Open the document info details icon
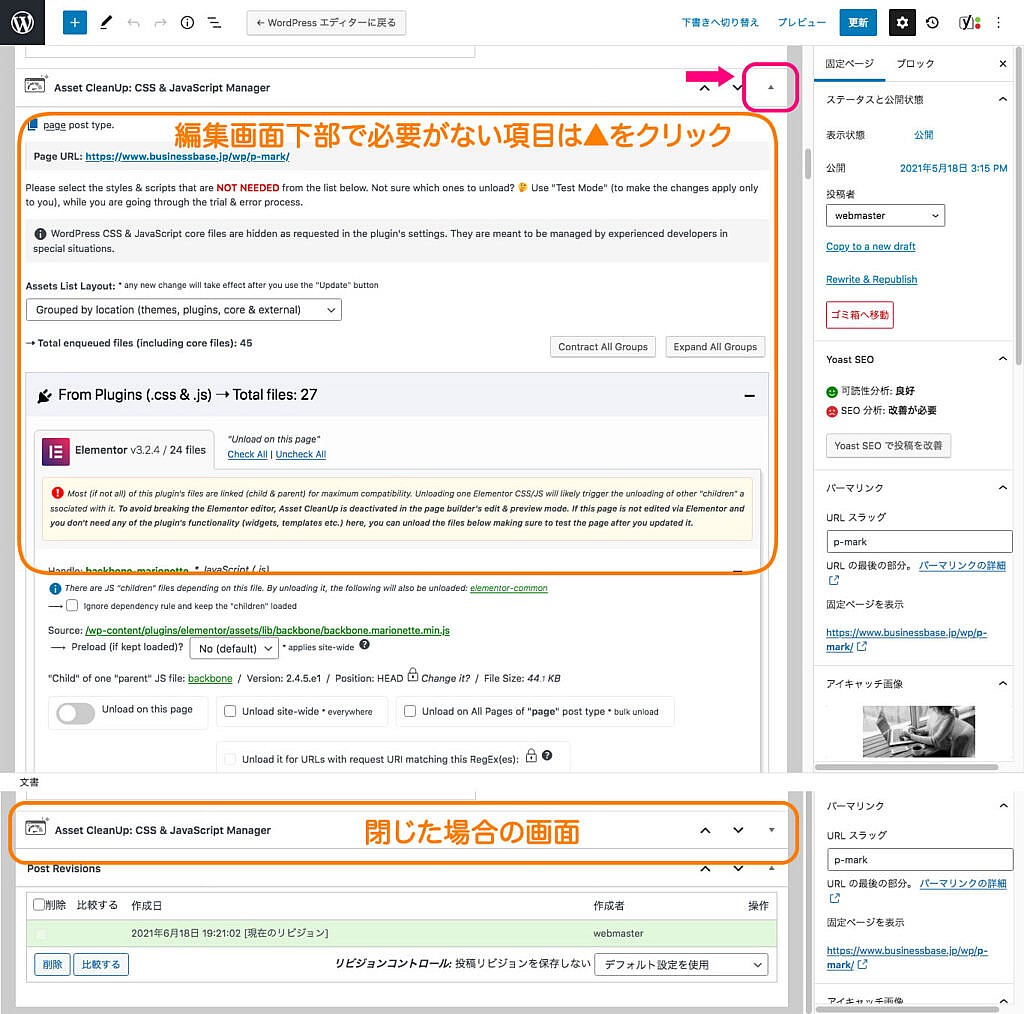 pyautogui.click(x=187, y=22)
